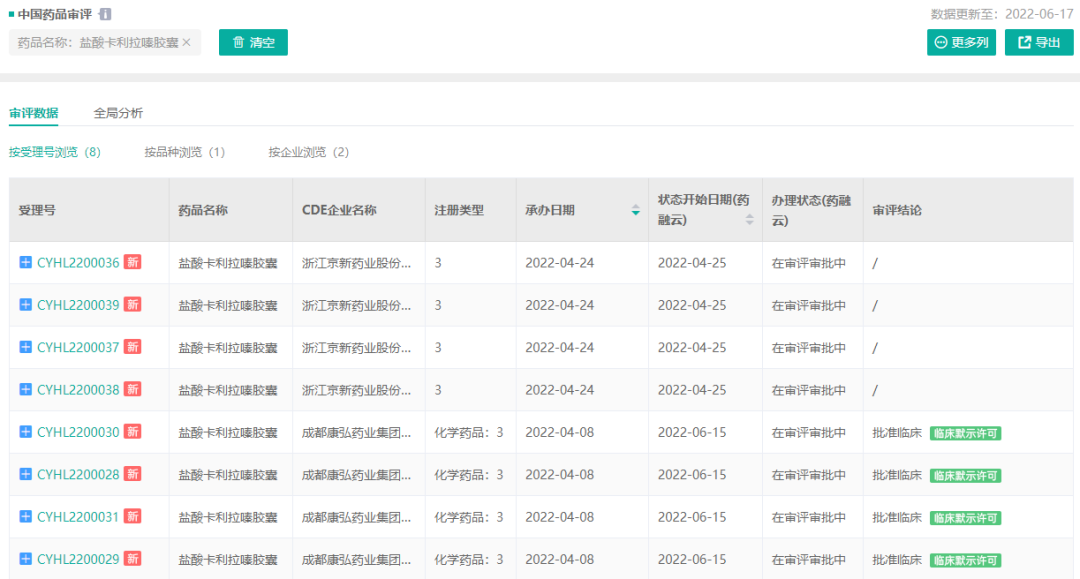Click the 清空 clear button
The width and height of the screenshot is (1080, 579).
253,42
